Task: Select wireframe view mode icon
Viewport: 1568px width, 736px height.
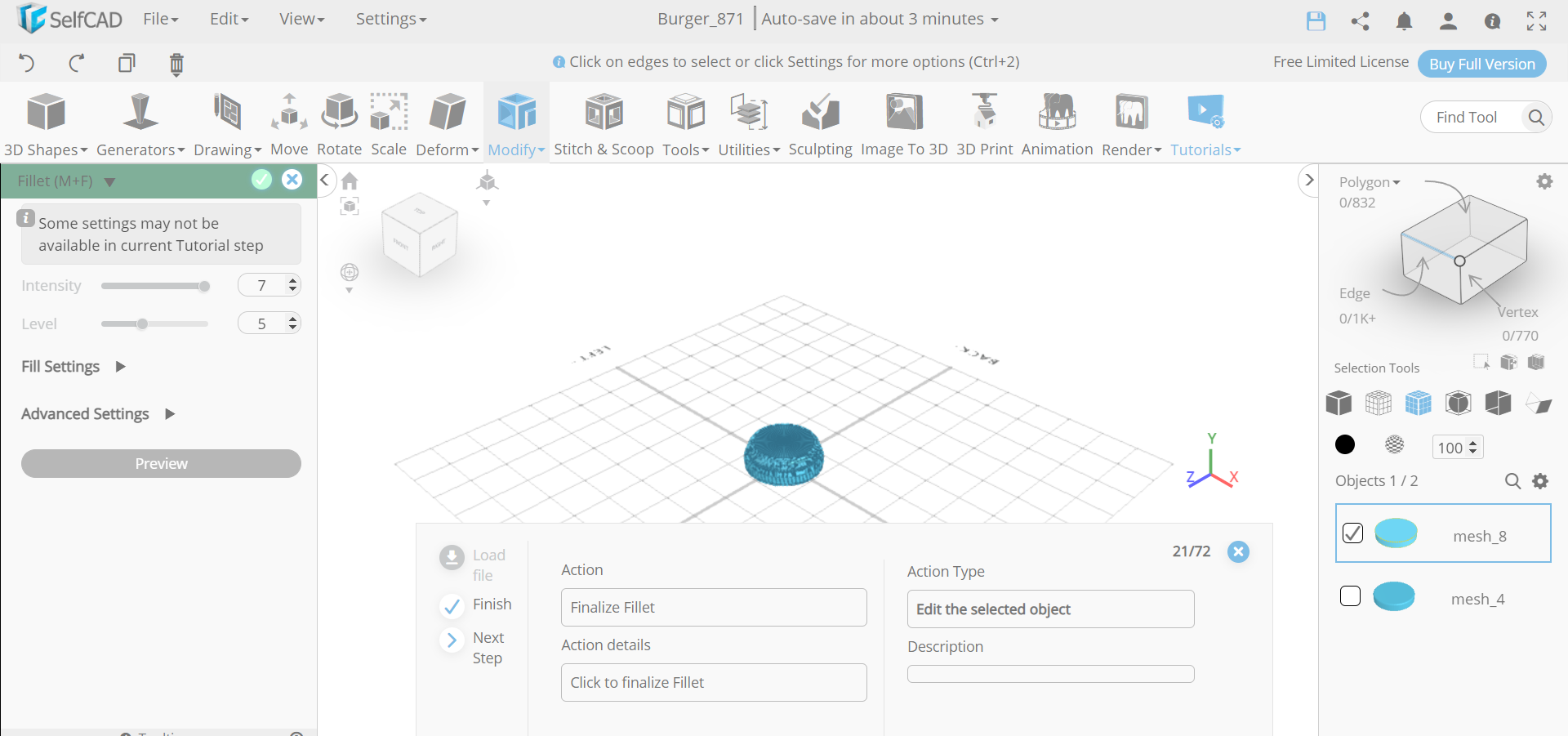Action: (1379, 403)
